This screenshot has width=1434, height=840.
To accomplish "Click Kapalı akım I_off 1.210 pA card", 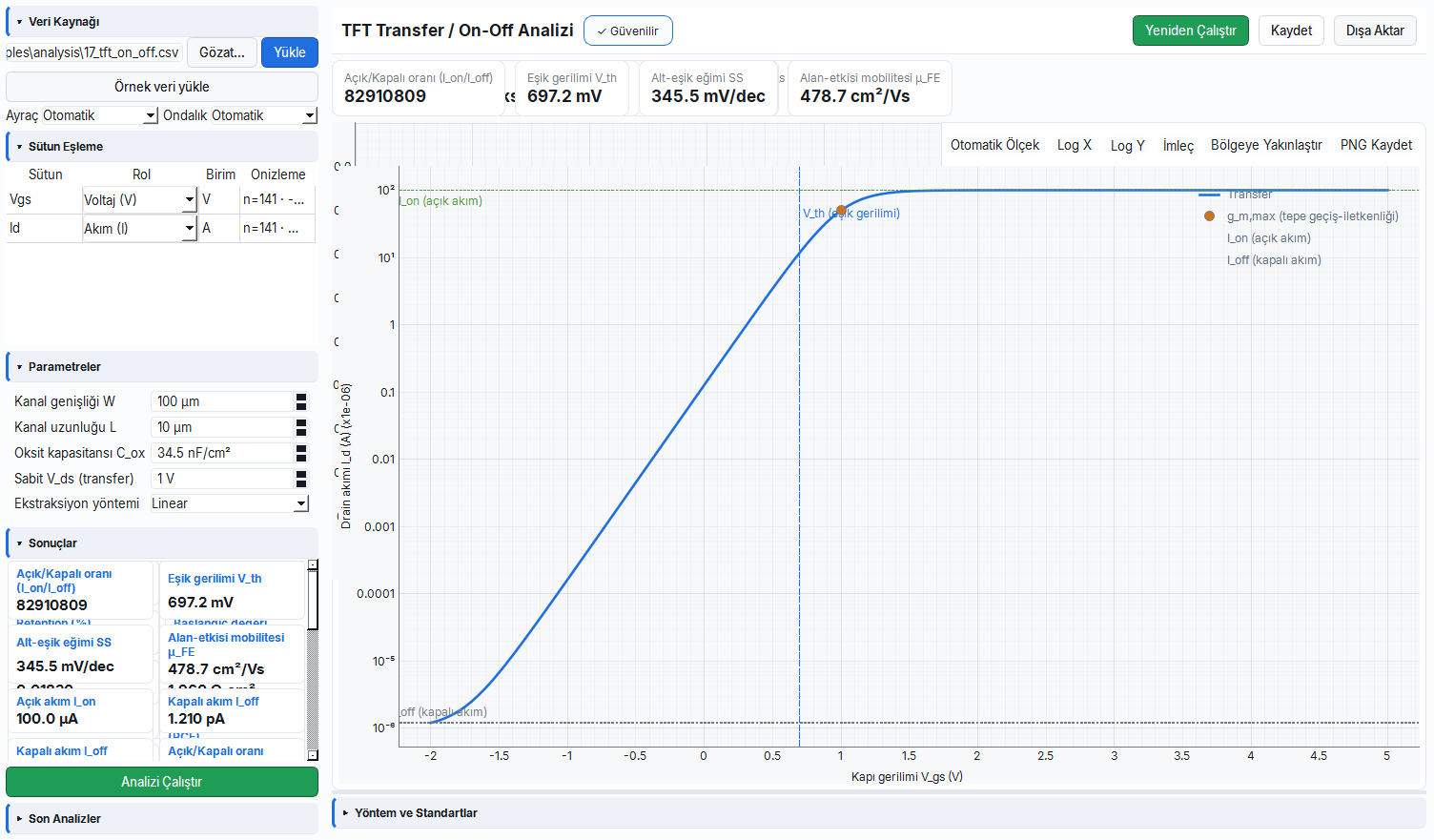I will (232, 710).
